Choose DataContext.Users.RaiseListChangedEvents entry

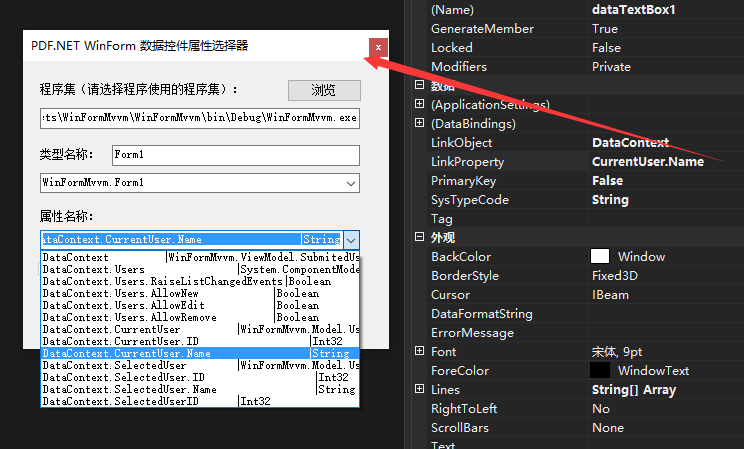(200, 281)
